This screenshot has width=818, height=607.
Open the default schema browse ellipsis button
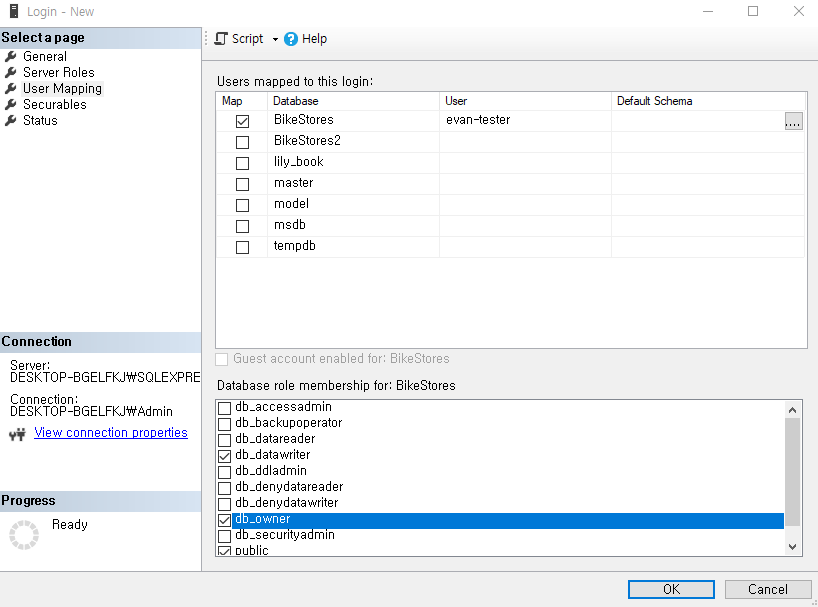pyautogui.click(x=793, y=121)
